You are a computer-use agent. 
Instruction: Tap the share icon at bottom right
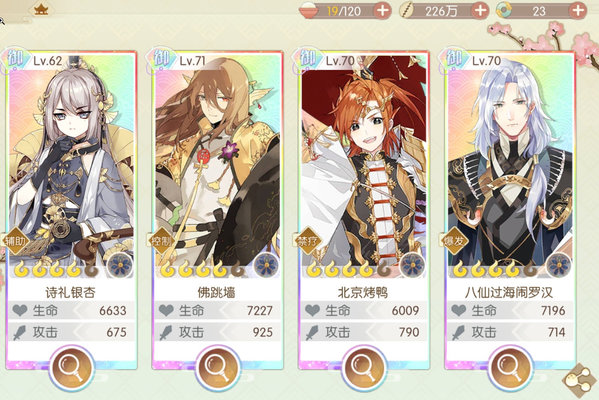point(580,380)
